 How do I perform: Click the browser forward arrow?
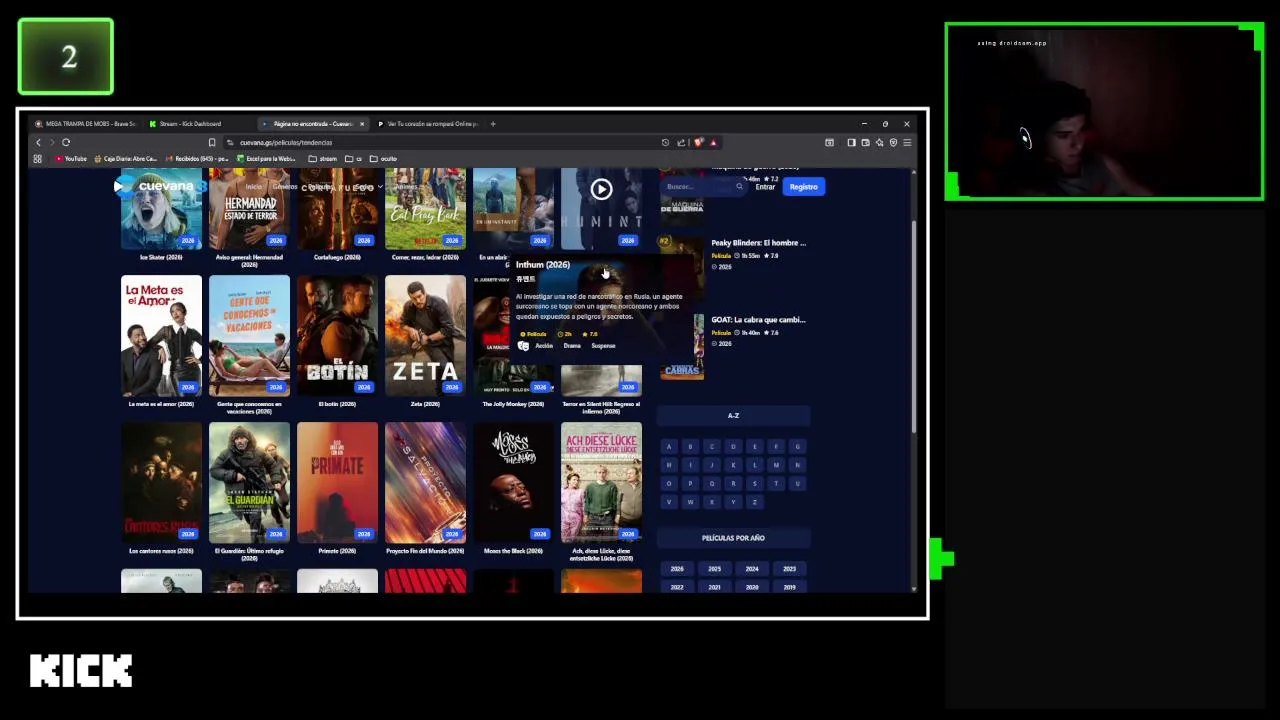(x=52, y=143)
